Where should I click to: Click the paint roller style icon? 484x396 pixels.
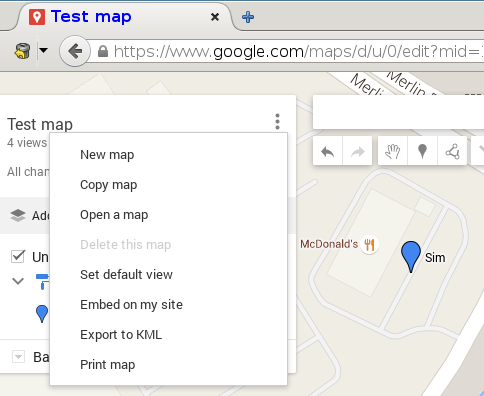[x=42, y=281]
